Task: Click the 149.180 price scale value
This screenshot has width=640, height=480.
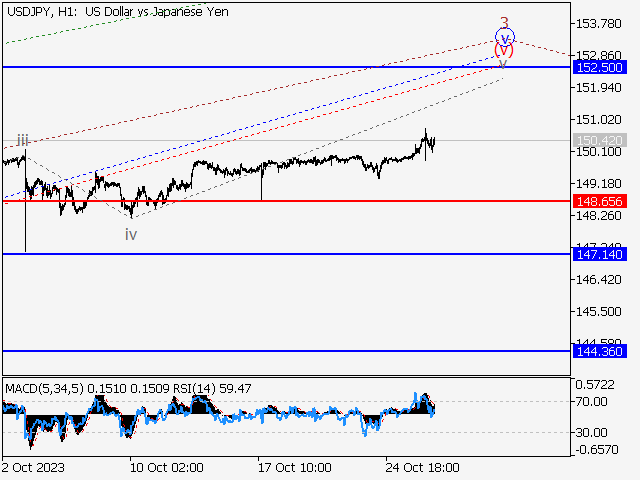Action: [x=598, y=184]
